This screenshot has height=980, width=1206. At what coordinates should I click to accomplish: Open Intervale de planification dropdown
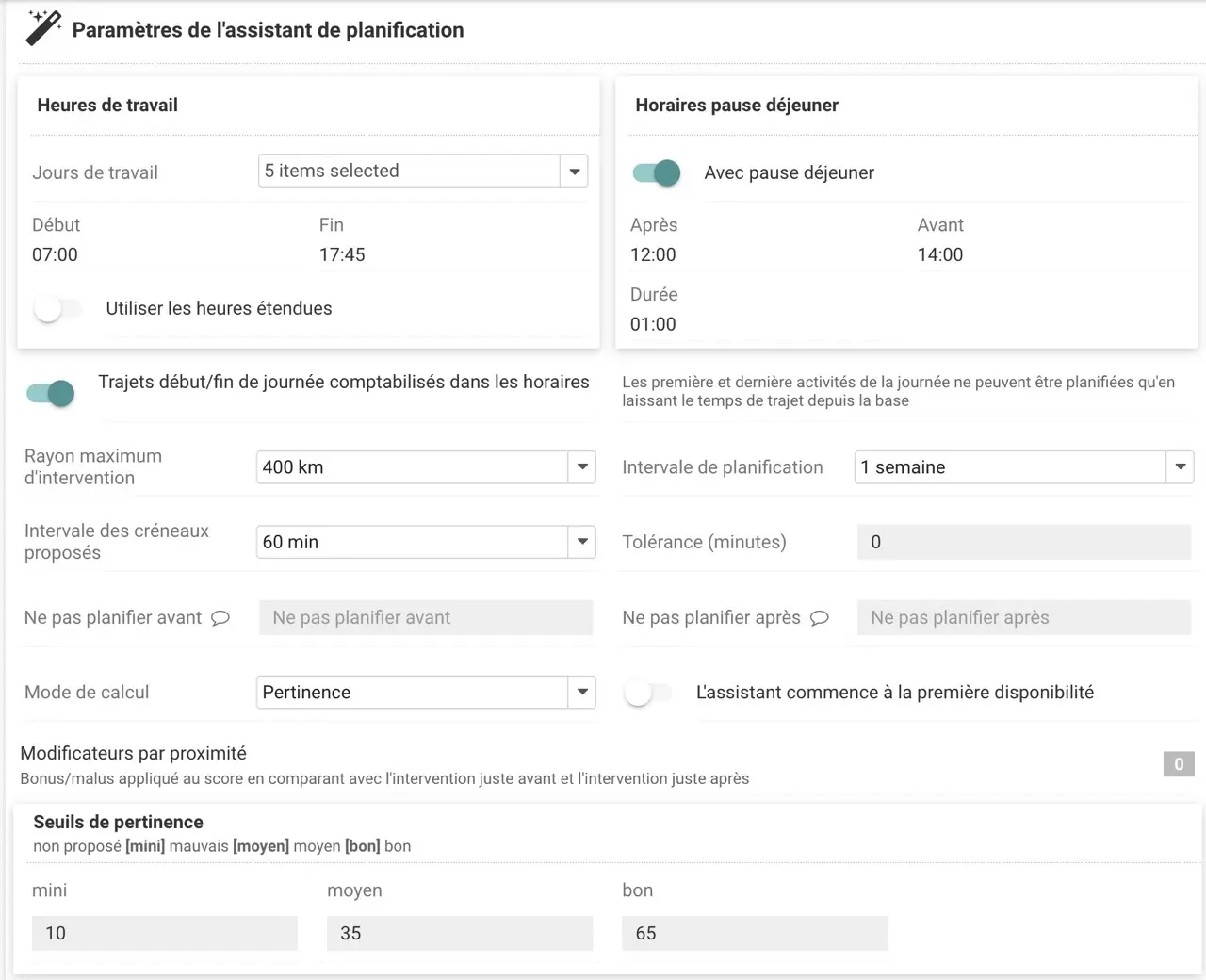click(1180, 467)
